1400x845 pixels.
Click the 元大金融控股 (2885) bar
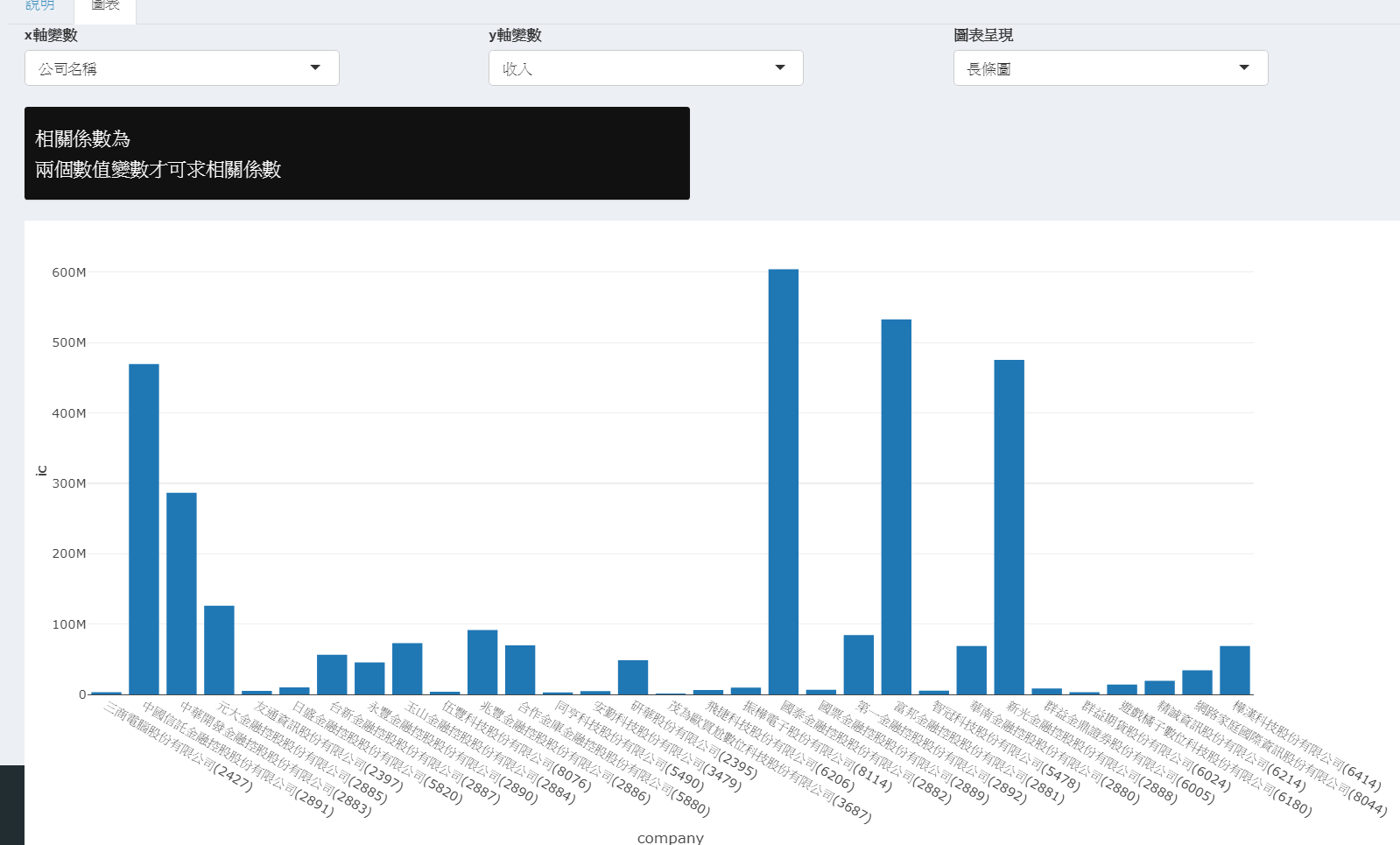[x=219, y=650]
